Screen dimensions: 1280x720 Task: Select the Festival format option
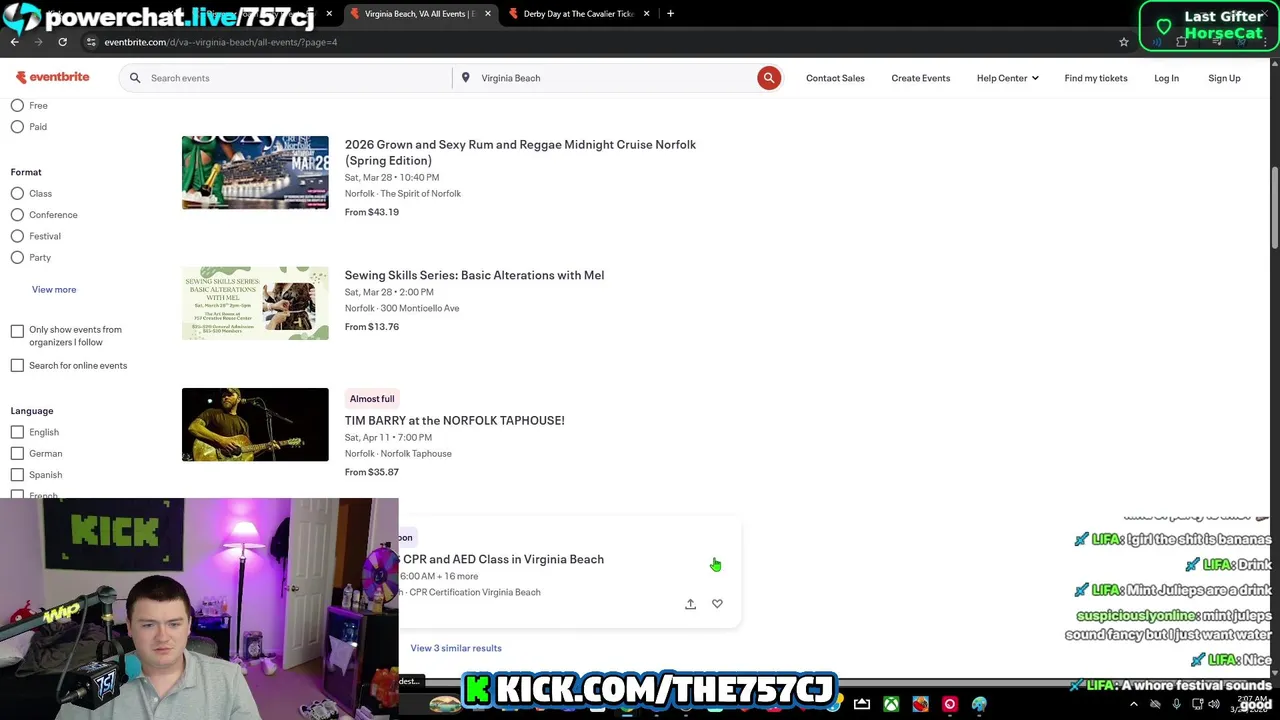(17, 236)
